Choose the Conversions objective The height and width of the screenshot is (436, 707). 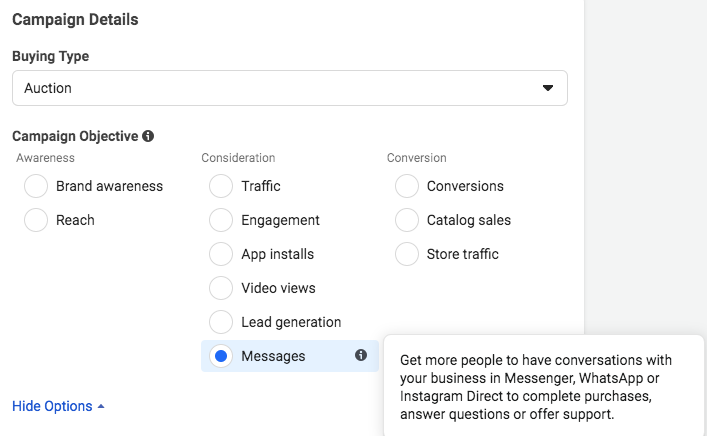(x=407, y=186)
